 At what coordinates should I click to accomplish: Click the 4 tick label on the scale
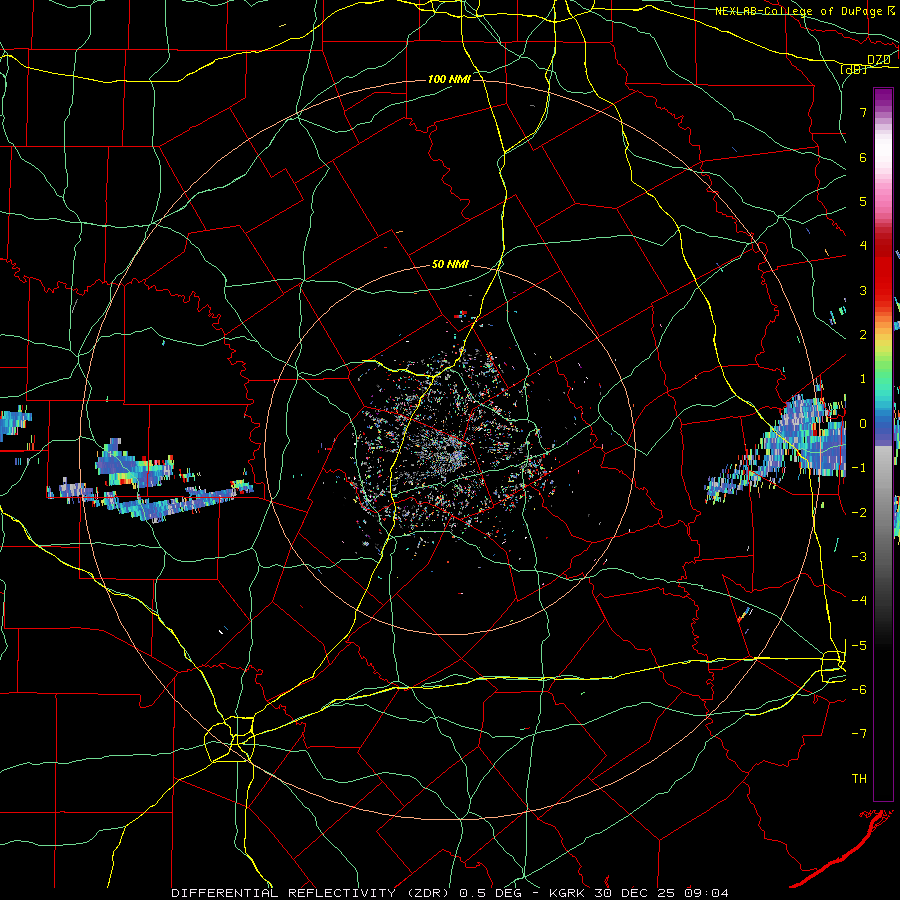[x=863, y=246]
